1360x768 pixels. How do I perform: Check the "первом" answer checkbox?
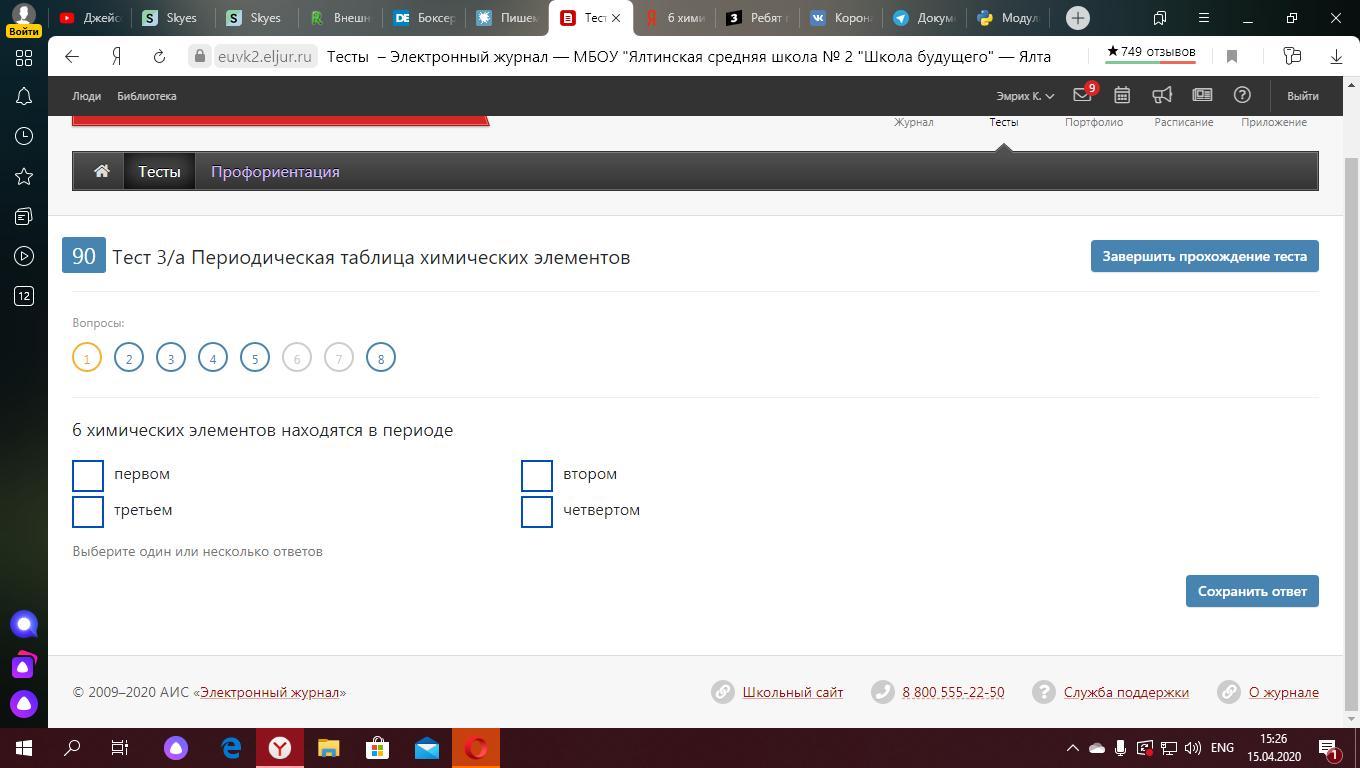click(88, 476)
